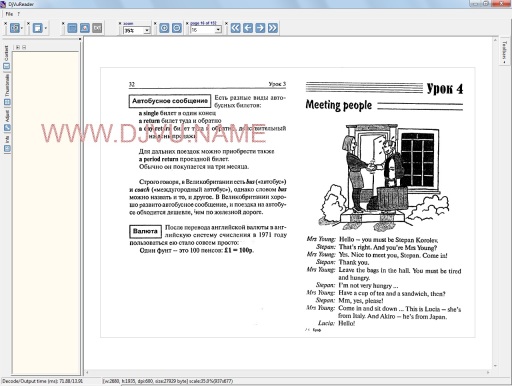
Task: Click the page layout icon
Action: [x=15, y=28]
